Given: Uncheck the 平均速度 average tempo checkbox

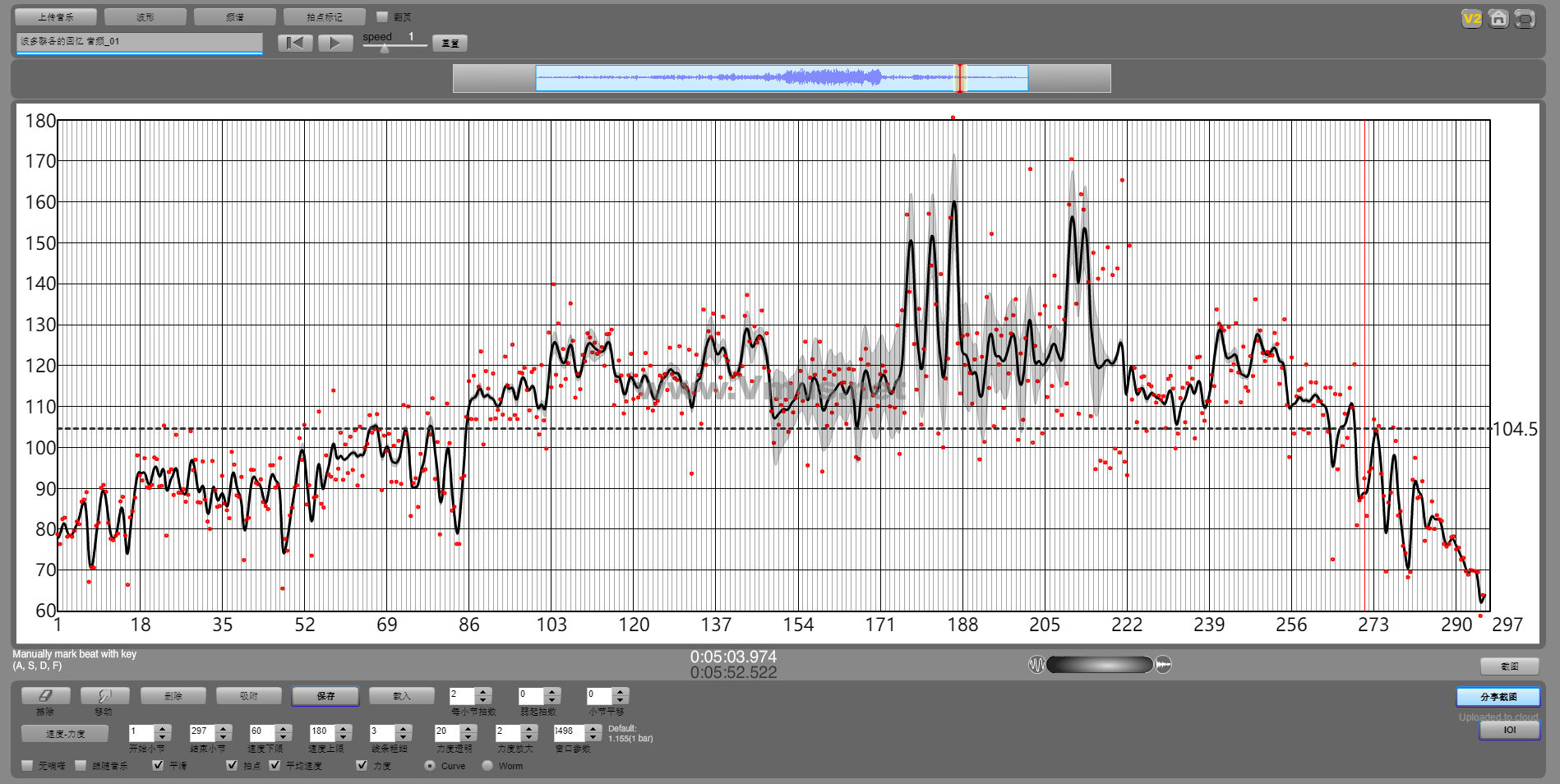Looking at the screenshot, I should 275,765.
